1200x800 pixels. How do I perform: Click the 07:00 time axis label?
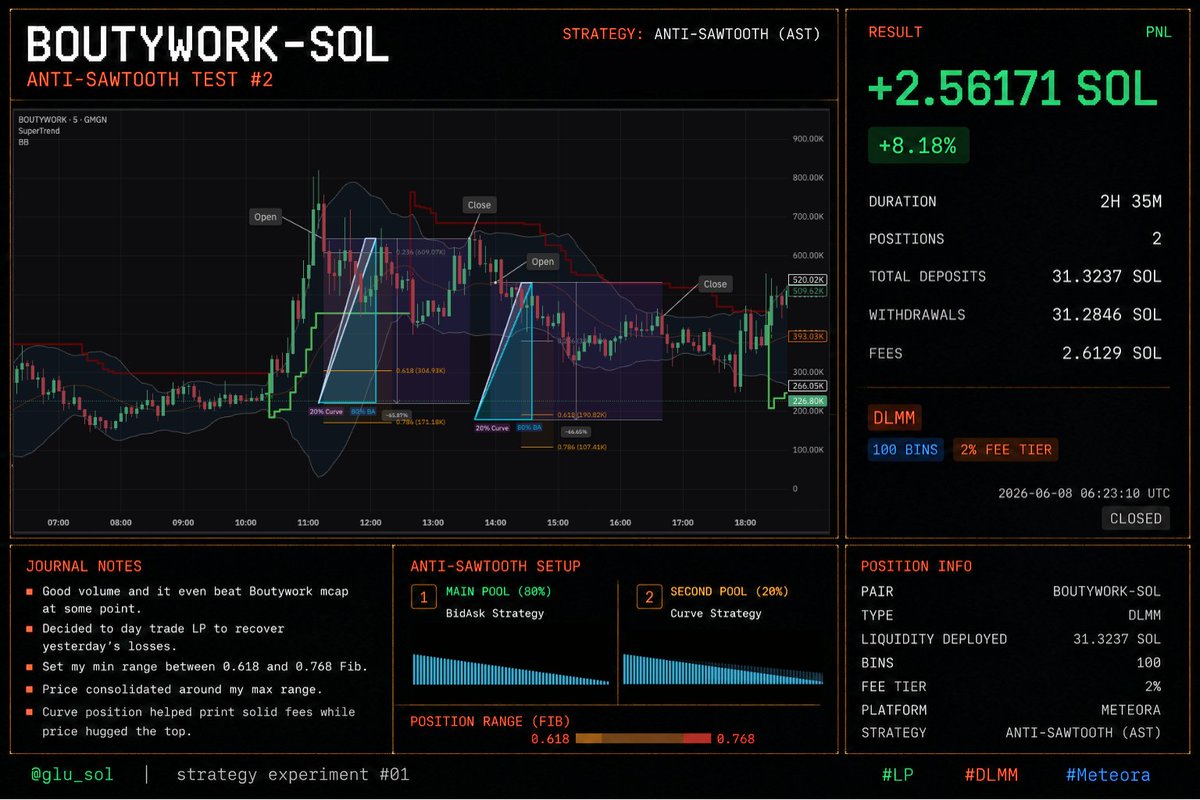click(x=59, y=523)
